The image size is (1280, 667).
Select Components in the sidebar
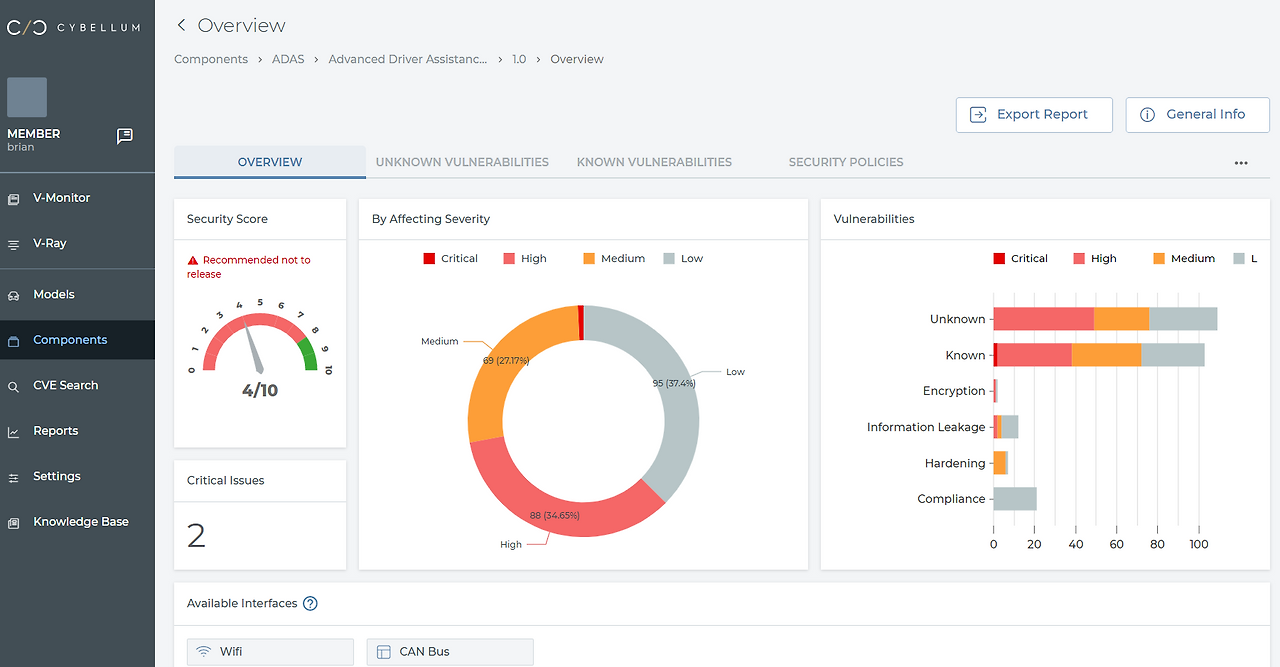tap(77, 340)
